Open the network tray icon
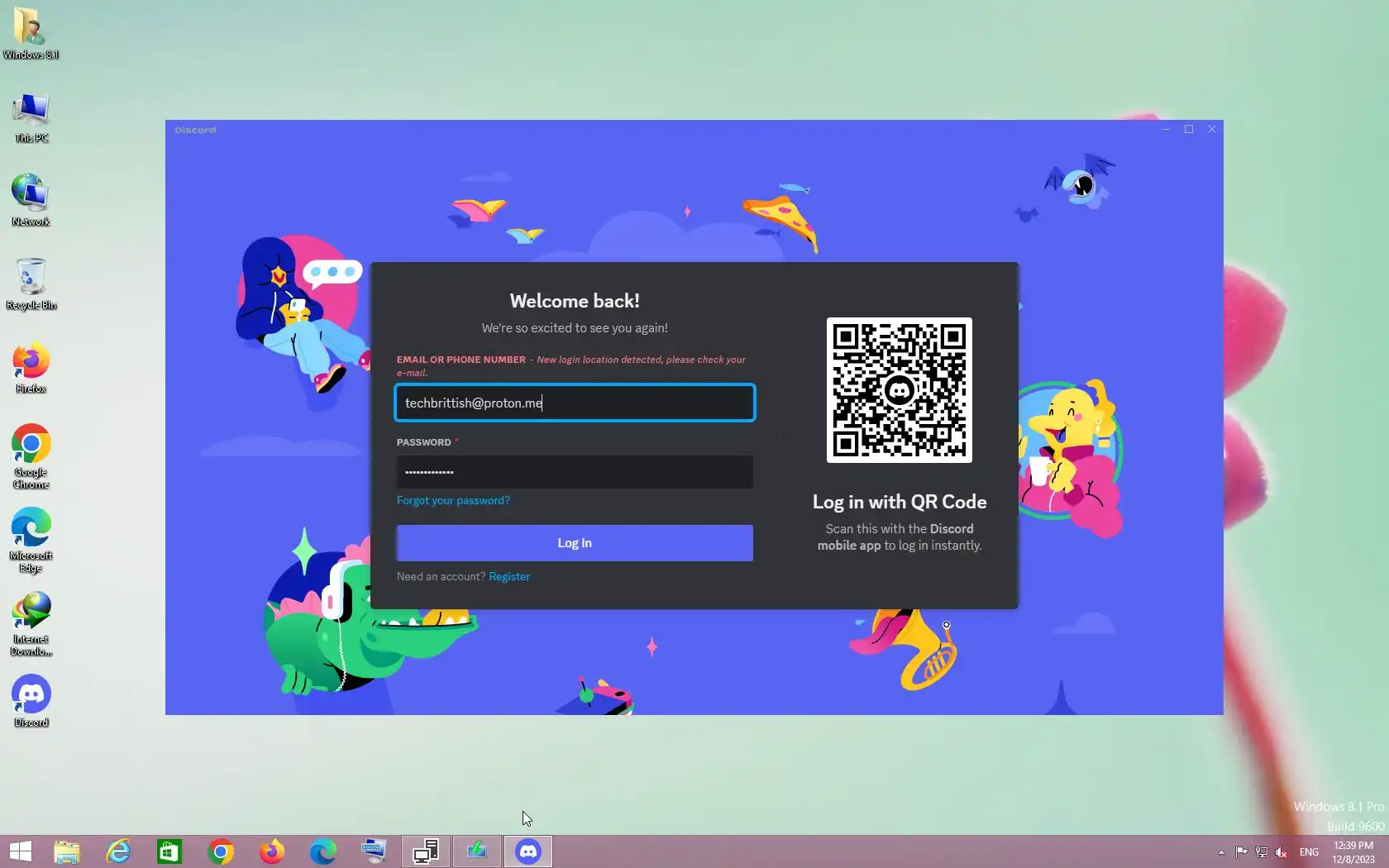Screen dimensions: 1389x868 point(1262,852)
